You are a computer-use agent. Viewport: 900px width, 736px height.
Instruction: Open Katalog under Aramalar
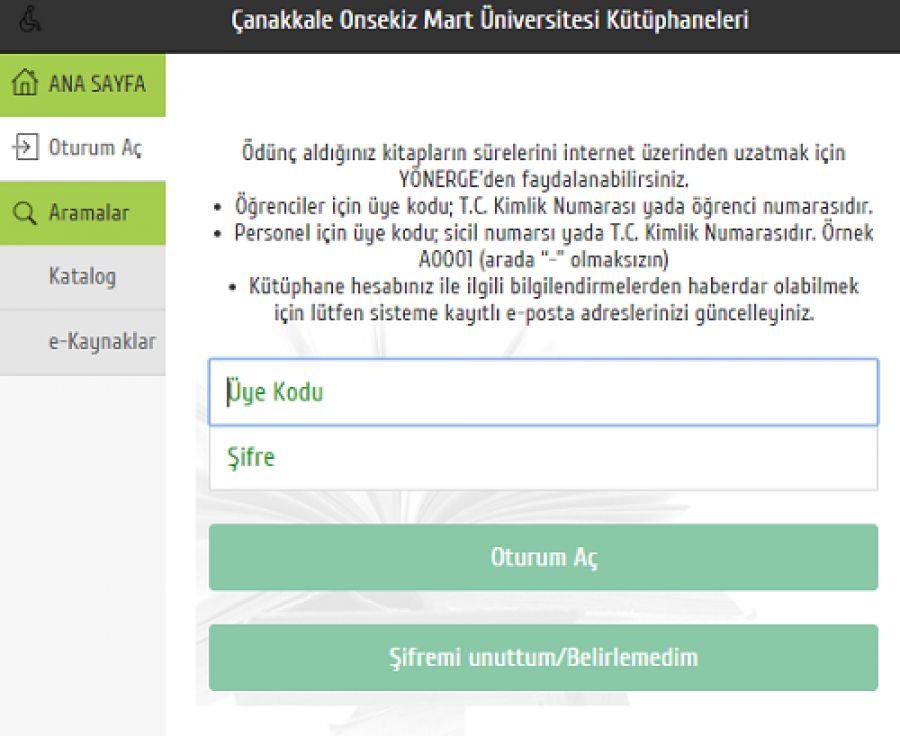(x=83, y=277)
